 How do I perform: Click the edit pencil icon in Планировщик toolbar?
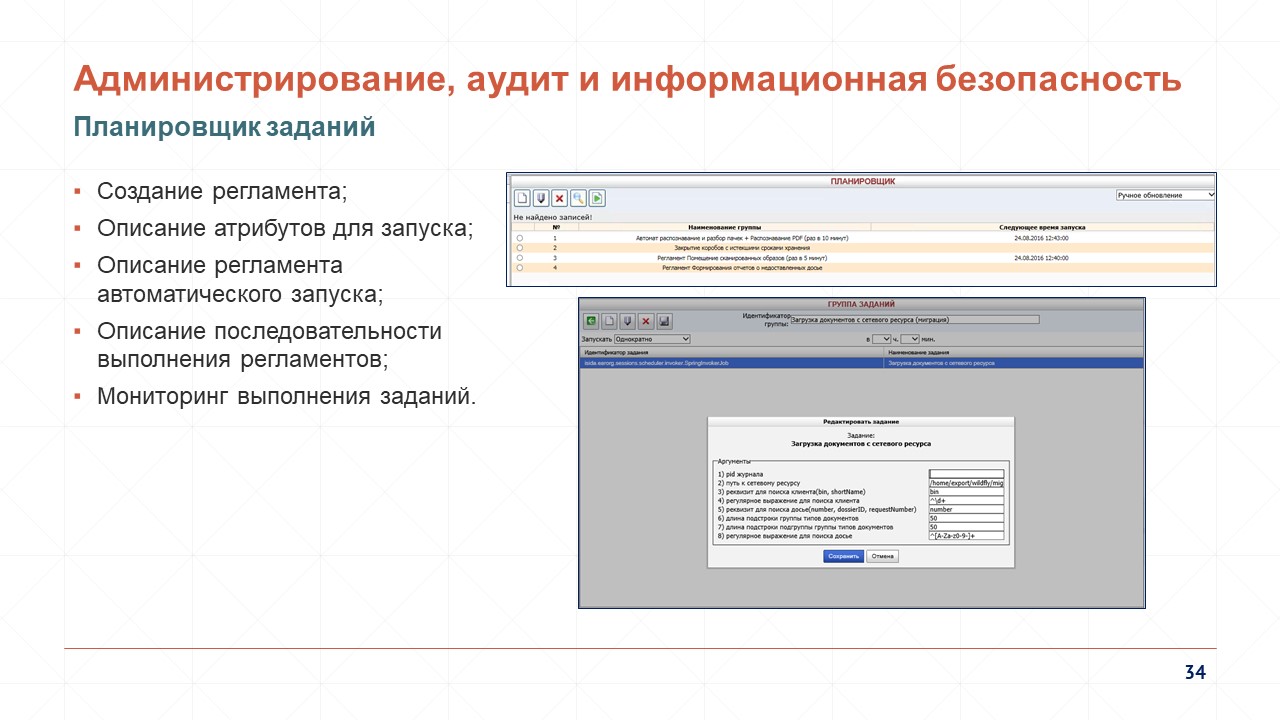540,198
